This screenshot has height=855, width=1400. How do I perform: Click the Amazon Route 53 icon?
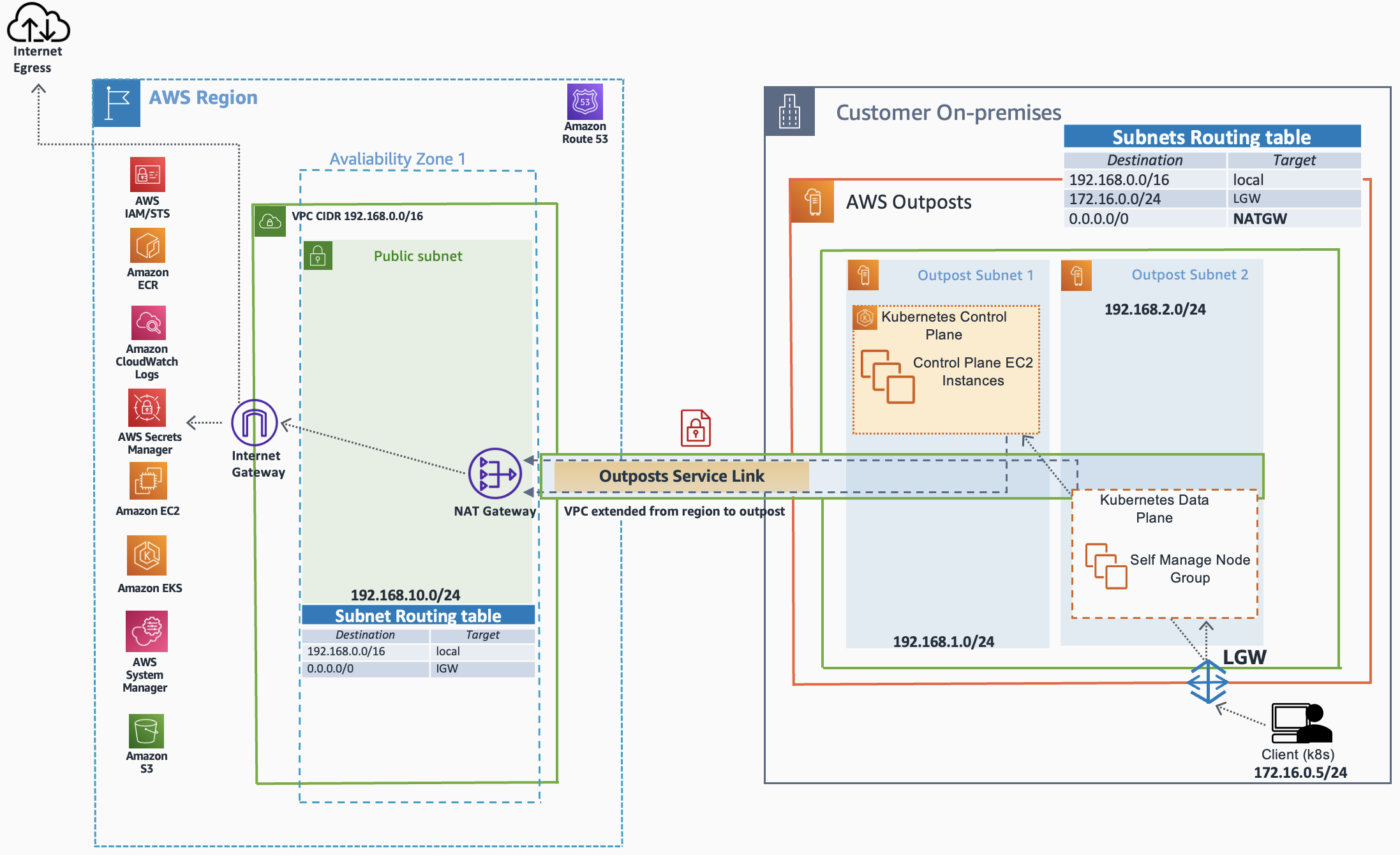click(585, 102)
